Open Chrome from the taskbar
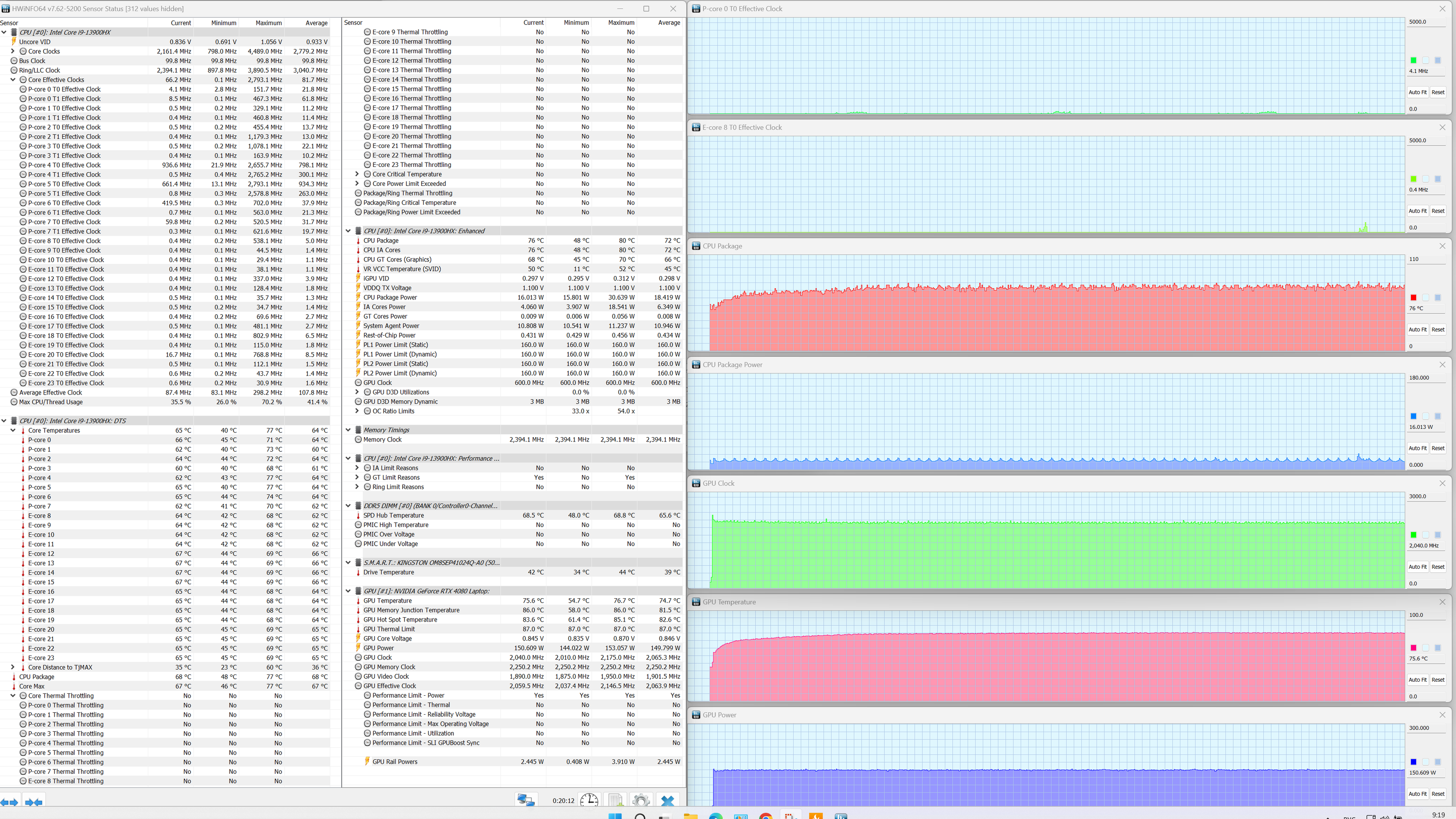1456x819 pixels. [766, 816]
